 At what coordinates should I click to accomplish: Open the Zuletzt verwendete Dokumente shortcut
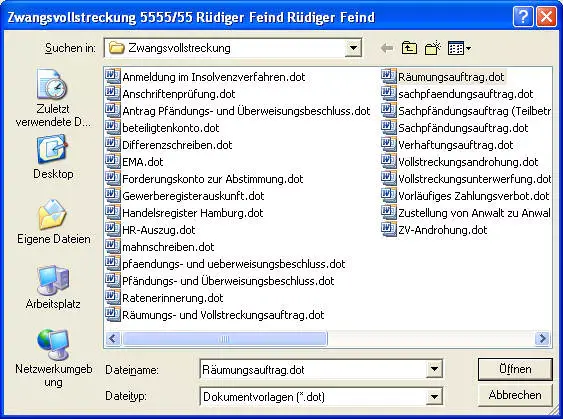pos(52,98)
